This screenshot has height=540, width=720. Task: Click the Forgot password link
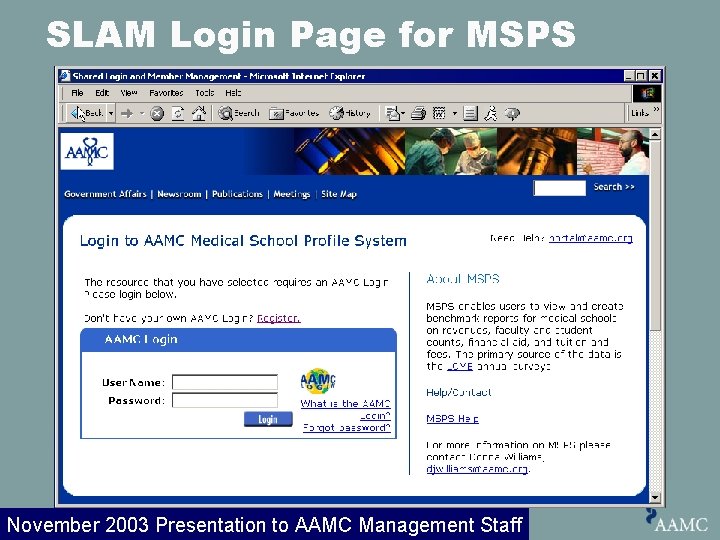pos(347,428)
